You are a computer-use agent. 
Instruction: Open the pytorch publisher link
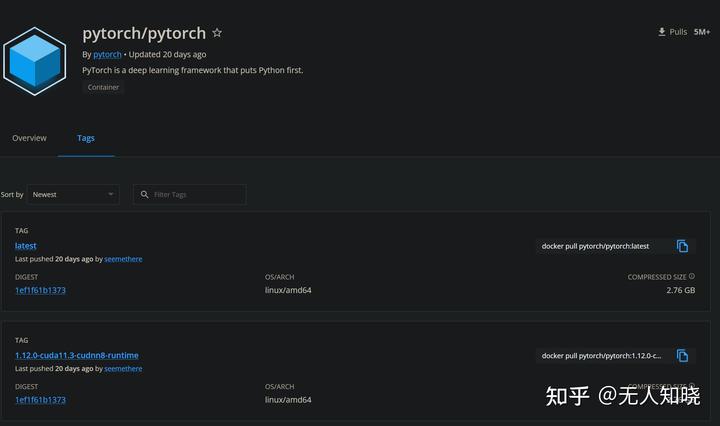107,55
